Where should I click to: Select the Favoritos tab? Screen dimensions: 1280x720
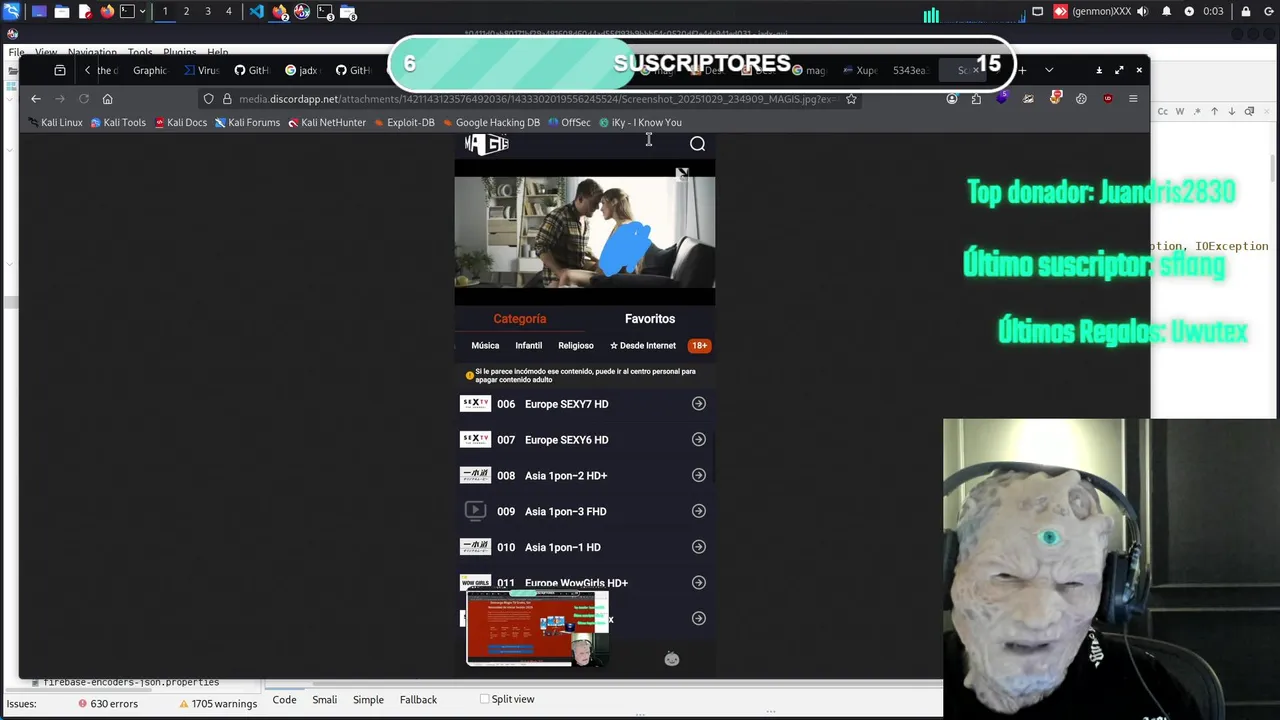650,319
